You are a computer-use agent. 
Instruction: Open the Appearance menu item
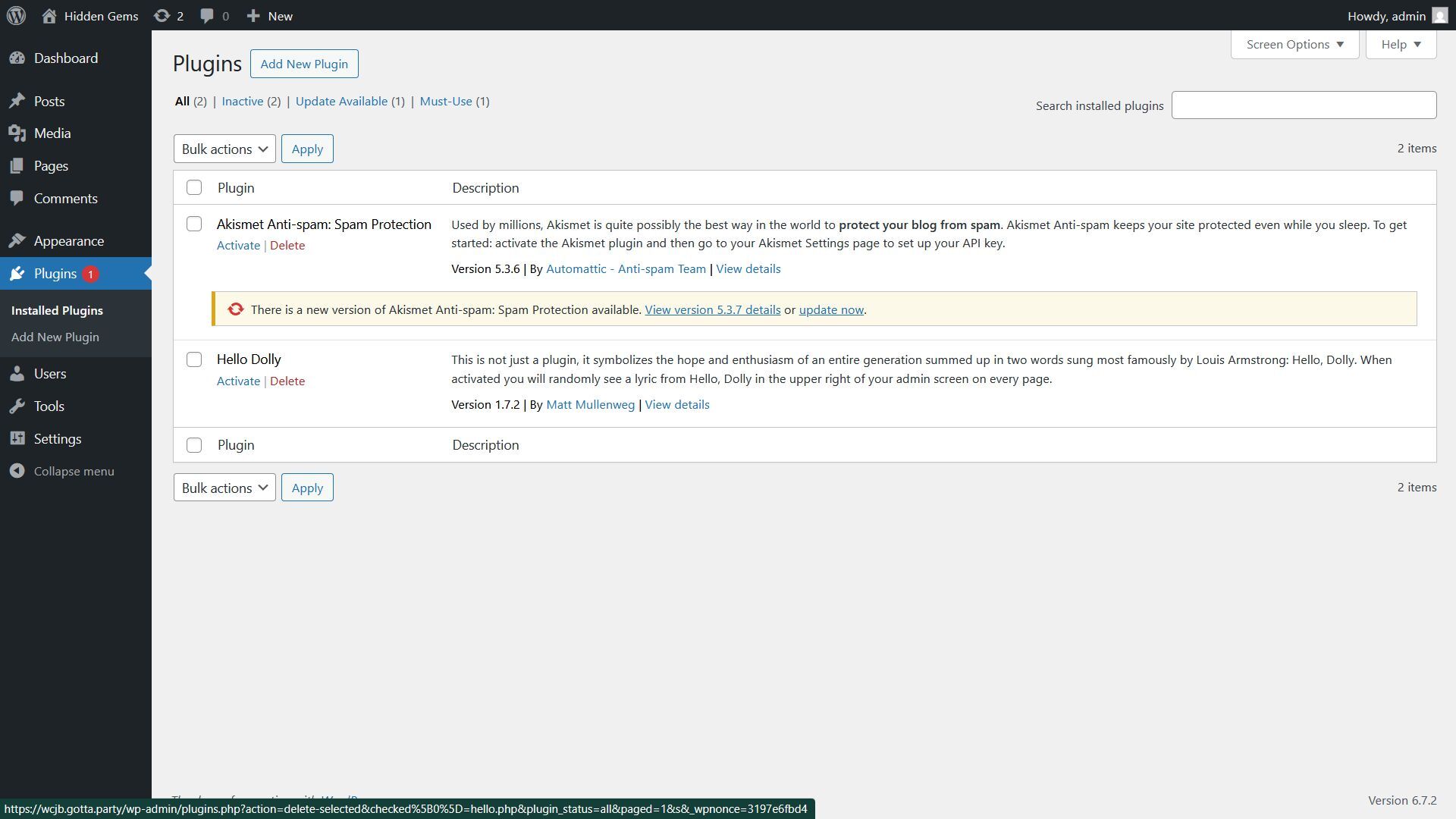click(69, 241)
